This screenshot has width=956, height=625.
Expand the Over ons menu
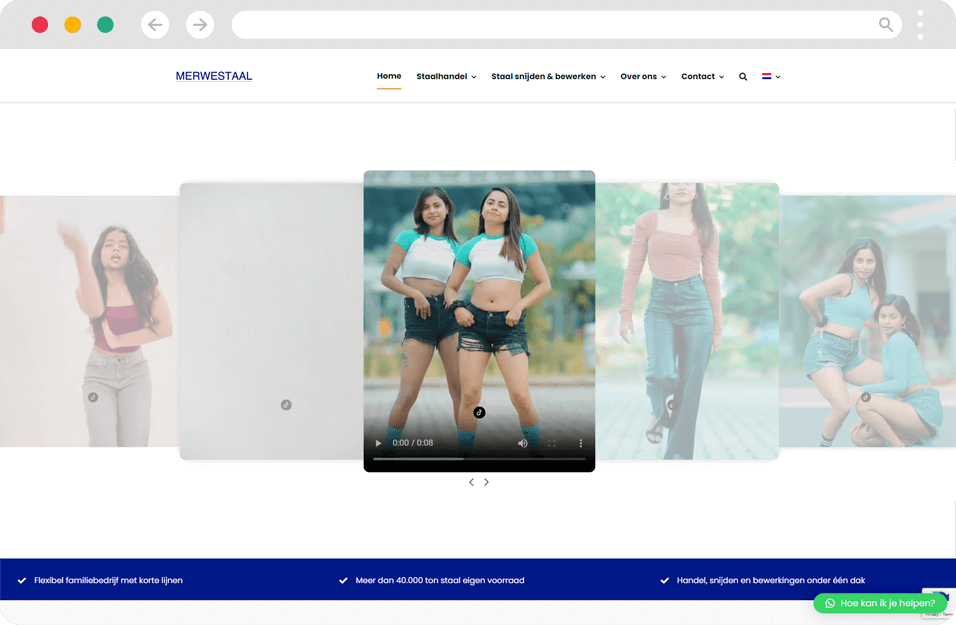tap(643, 77)
